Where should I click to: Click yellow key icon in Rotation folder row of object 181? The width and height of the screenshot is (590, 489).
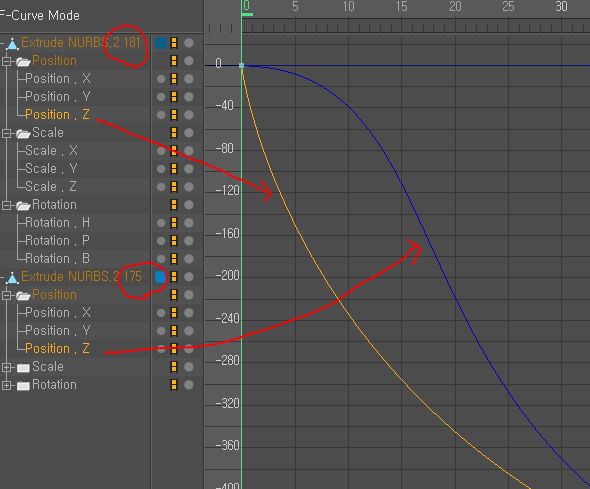[173, 205]
